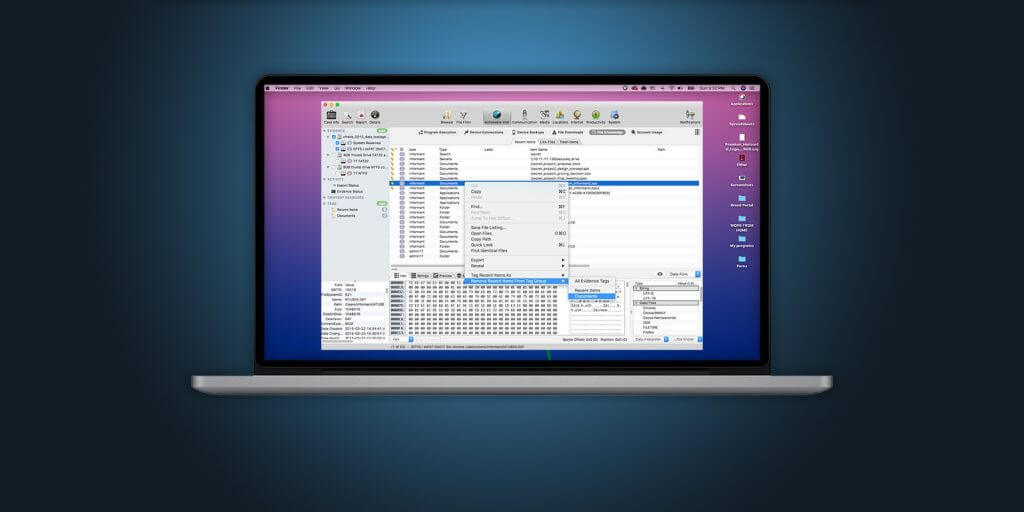1024x512 pixels.
Task: Click the Notifications toolbar icon
Action: [688, 115]
